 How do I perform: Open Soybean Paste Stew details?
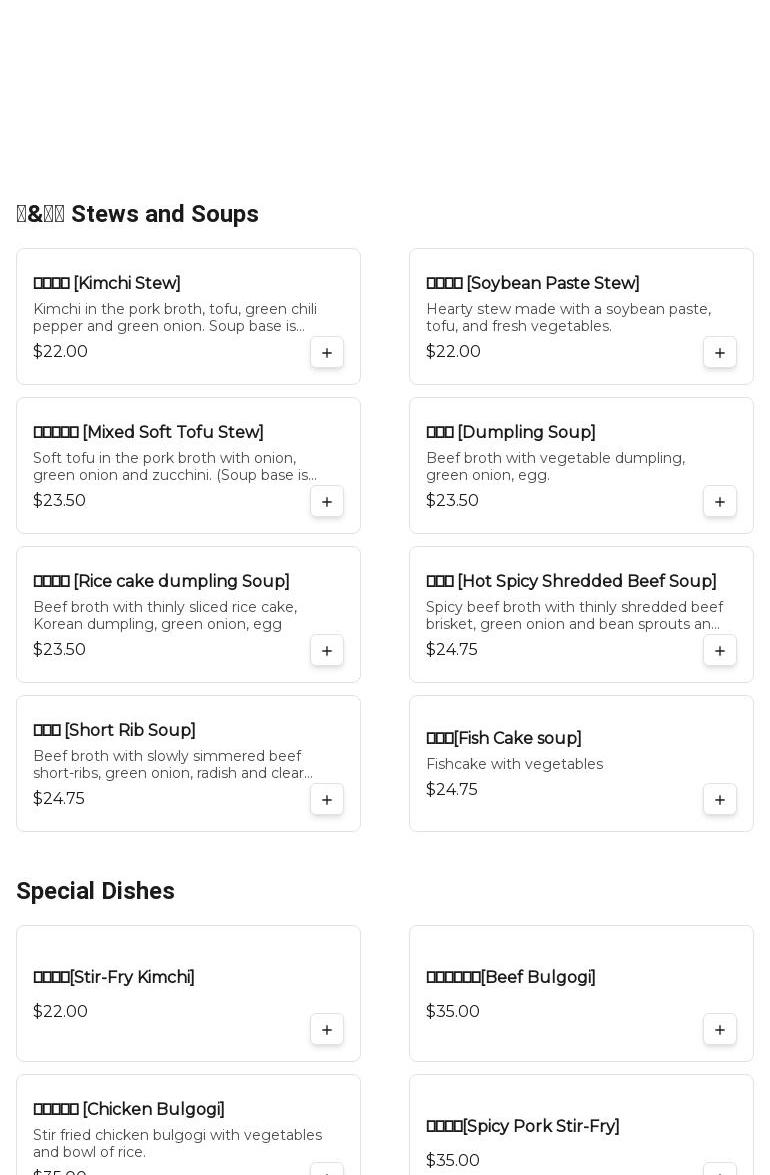(x=532, y=284)
